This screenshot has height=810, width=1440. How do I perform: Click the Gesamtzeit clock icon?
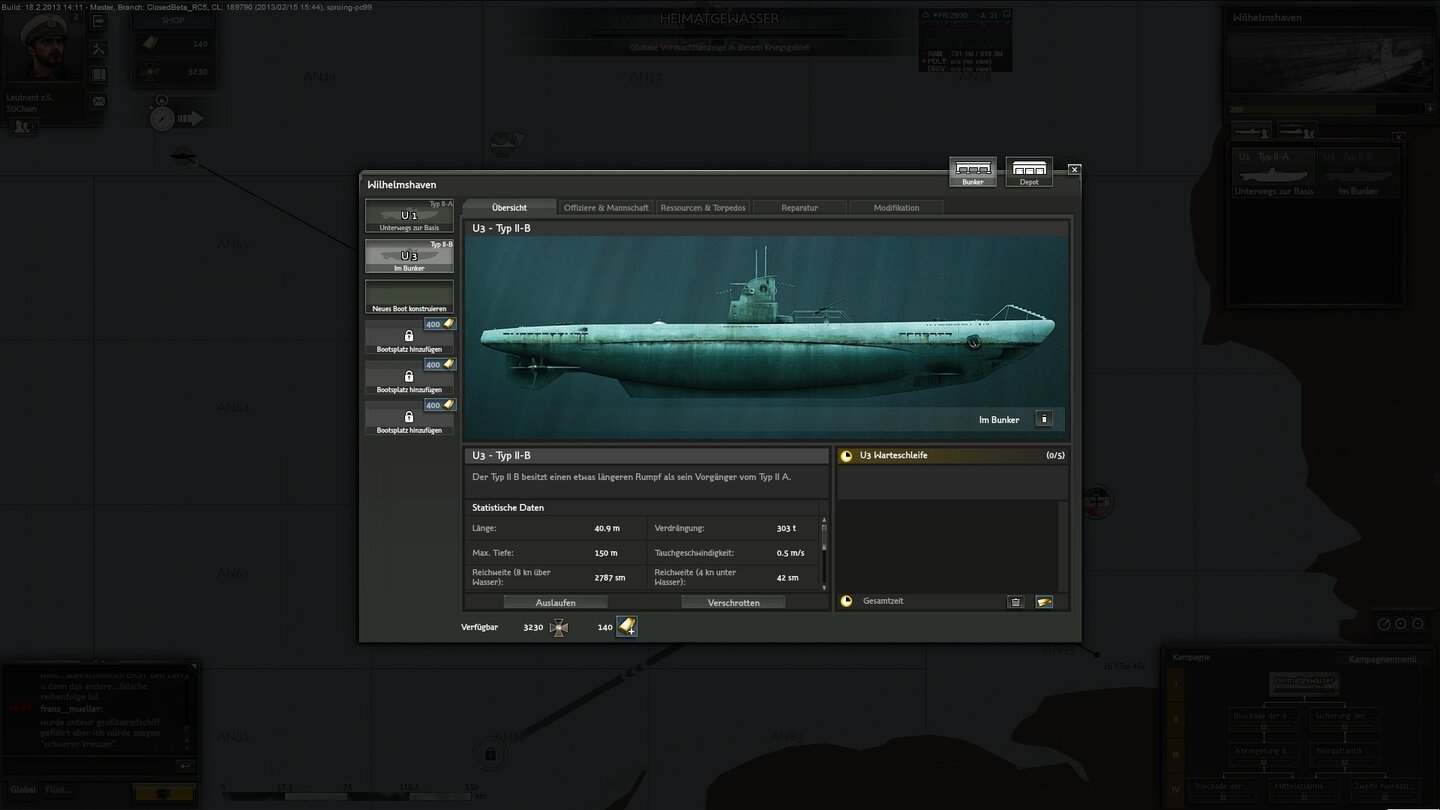pos(847,601)
